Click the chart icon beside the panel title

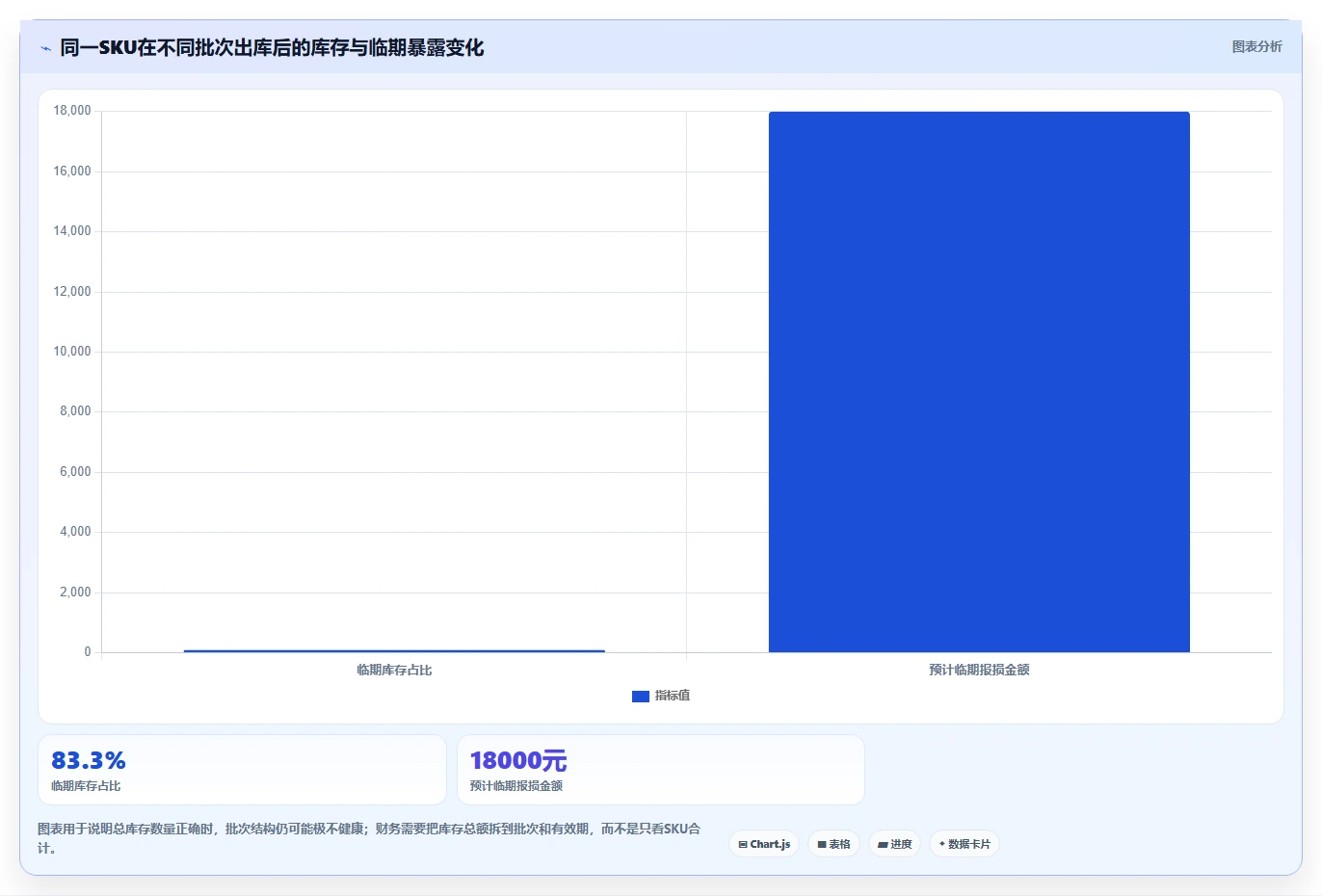click(45, 48)
